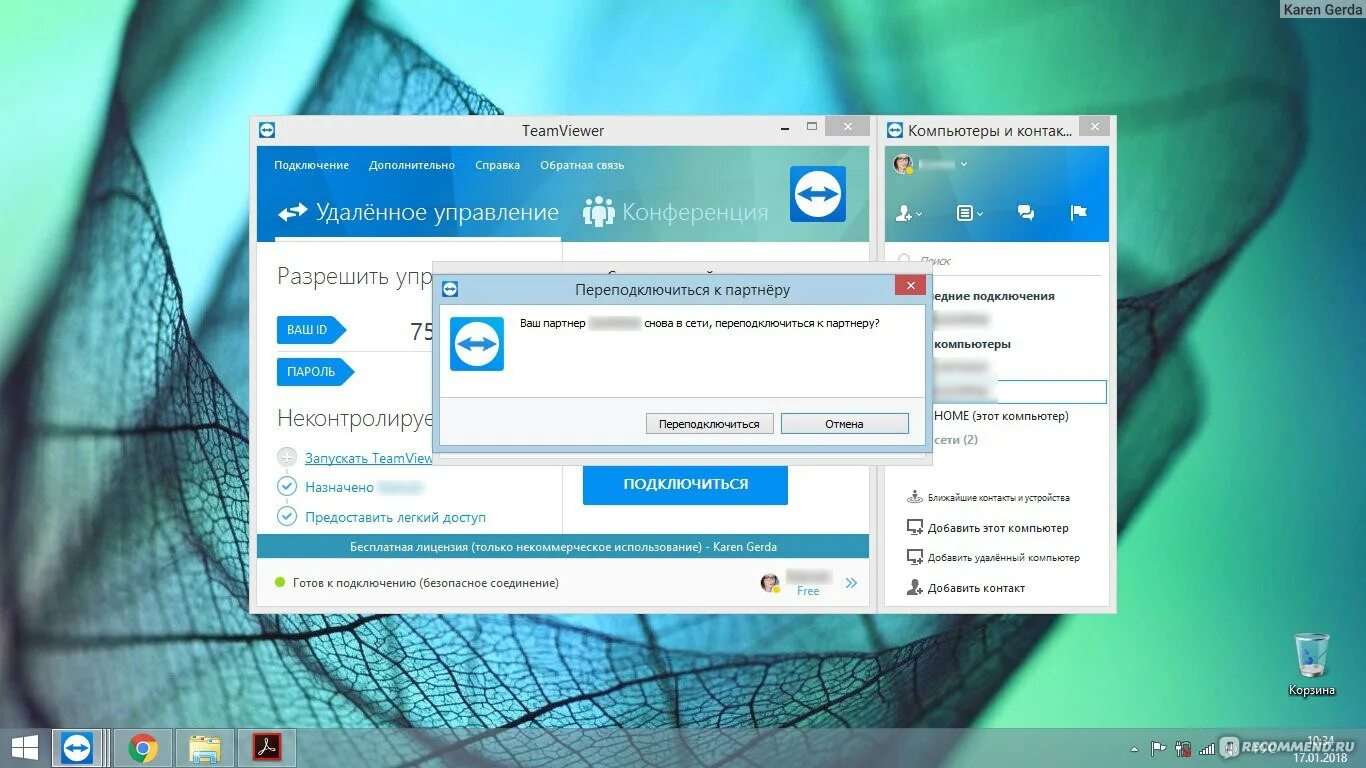1366x768 pixels.
Task: Click the TeamViewer icon in the main window title bar
Action: pyautogui.click(x=266, y=130)
